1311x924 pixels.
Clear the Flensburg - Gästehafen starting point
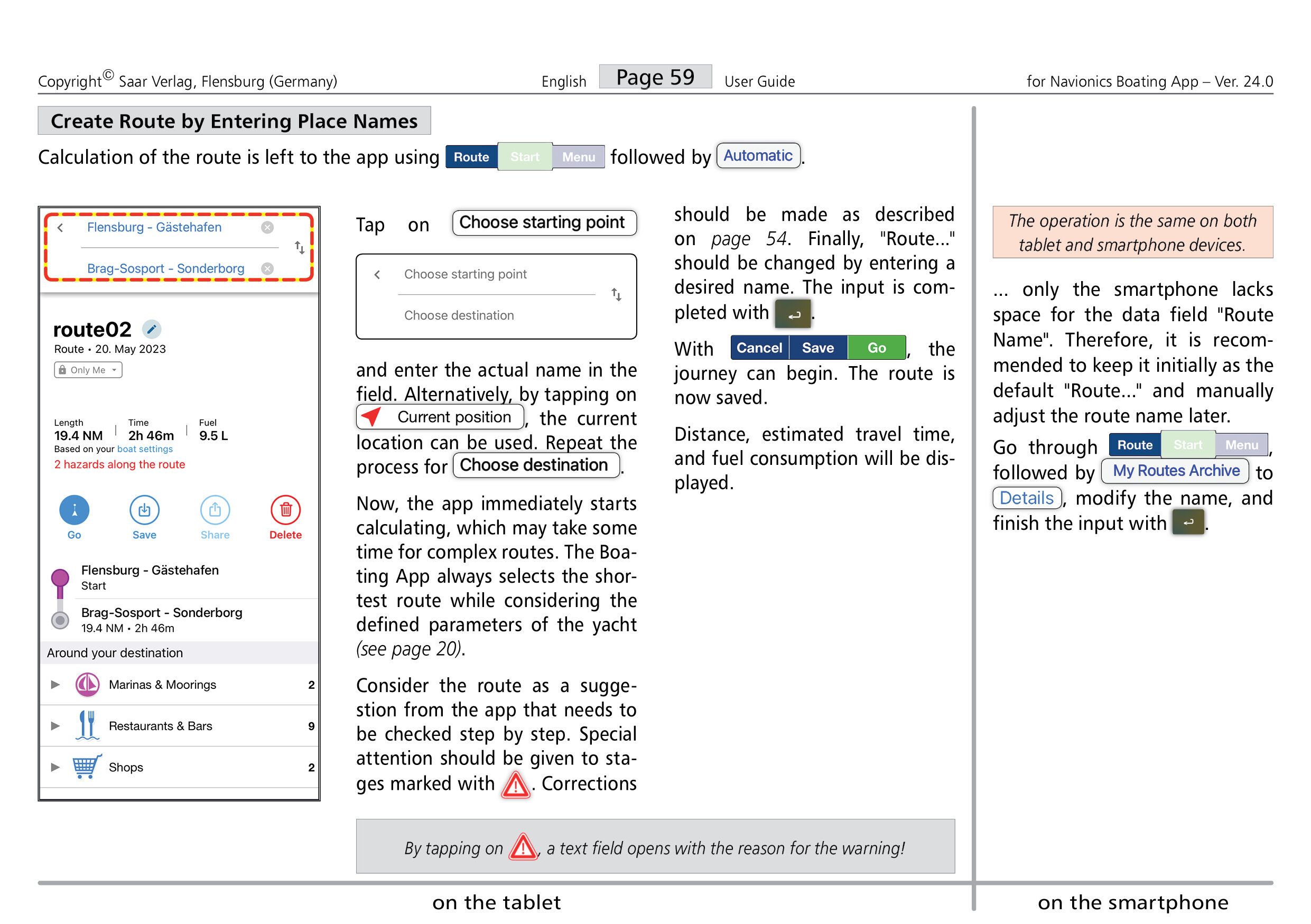(x=267, y=228)
